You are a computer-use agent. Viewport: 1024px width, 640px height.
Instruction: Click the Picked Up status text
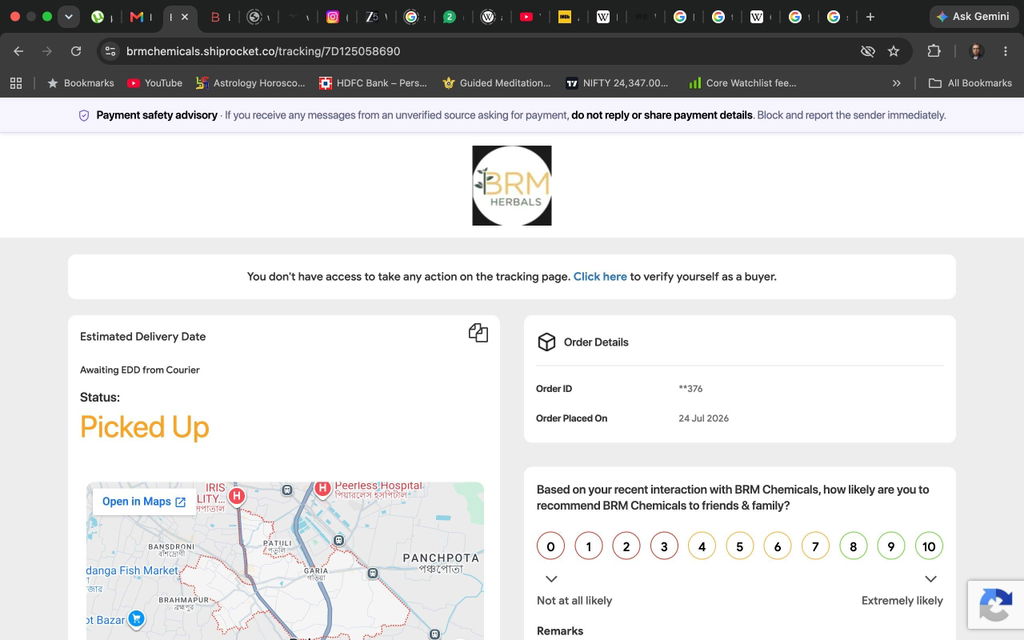point(144,427)
